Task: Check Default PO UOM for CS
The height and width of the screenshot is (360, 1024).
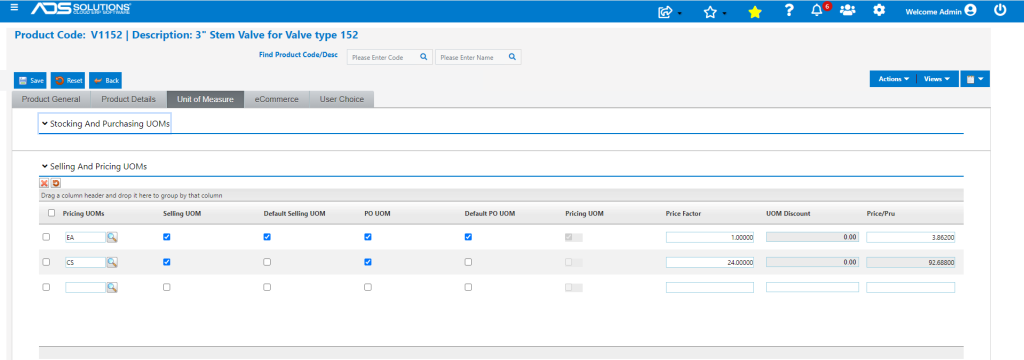Action: [x=468, y=262]
